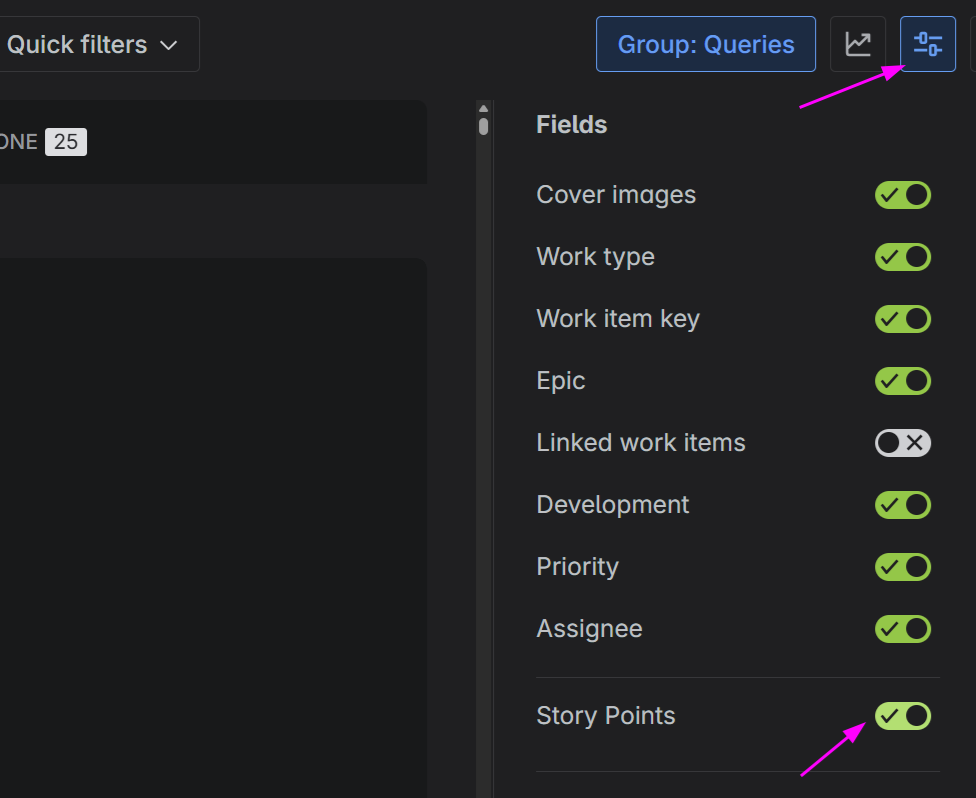This screenshot has width=976, height=798.
Task: Disable the Cover images toggle
Action: point(902,195)
